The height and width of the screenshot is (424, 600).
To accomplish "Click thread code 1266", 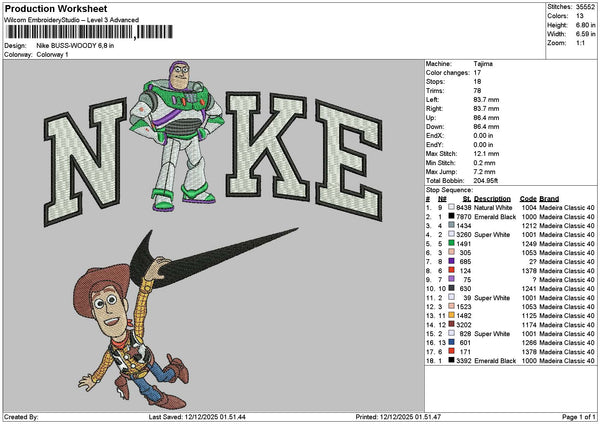I will point(529,342).
